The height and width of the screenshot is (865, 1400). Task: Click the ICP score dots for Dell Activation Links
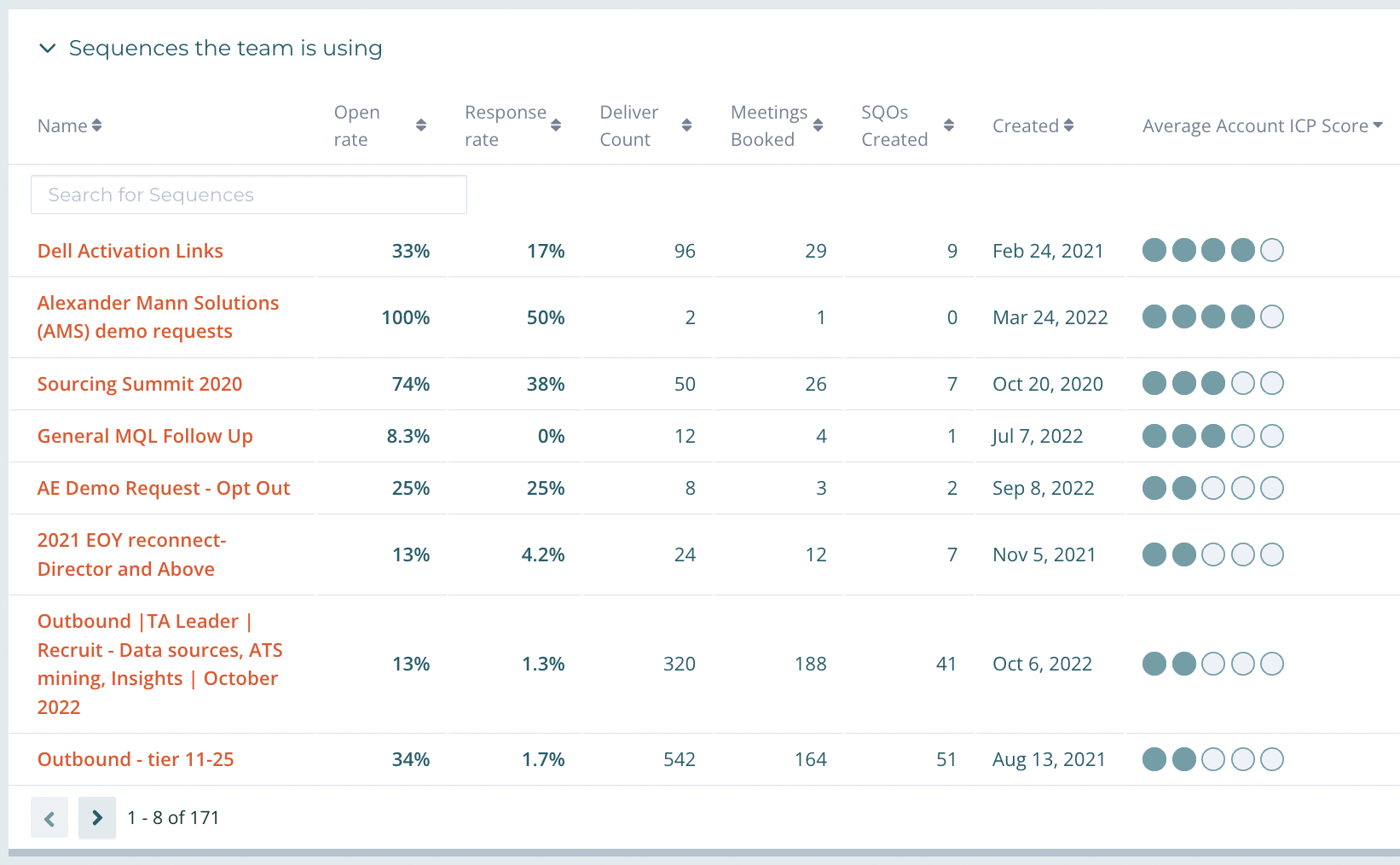click(1213, 250)
